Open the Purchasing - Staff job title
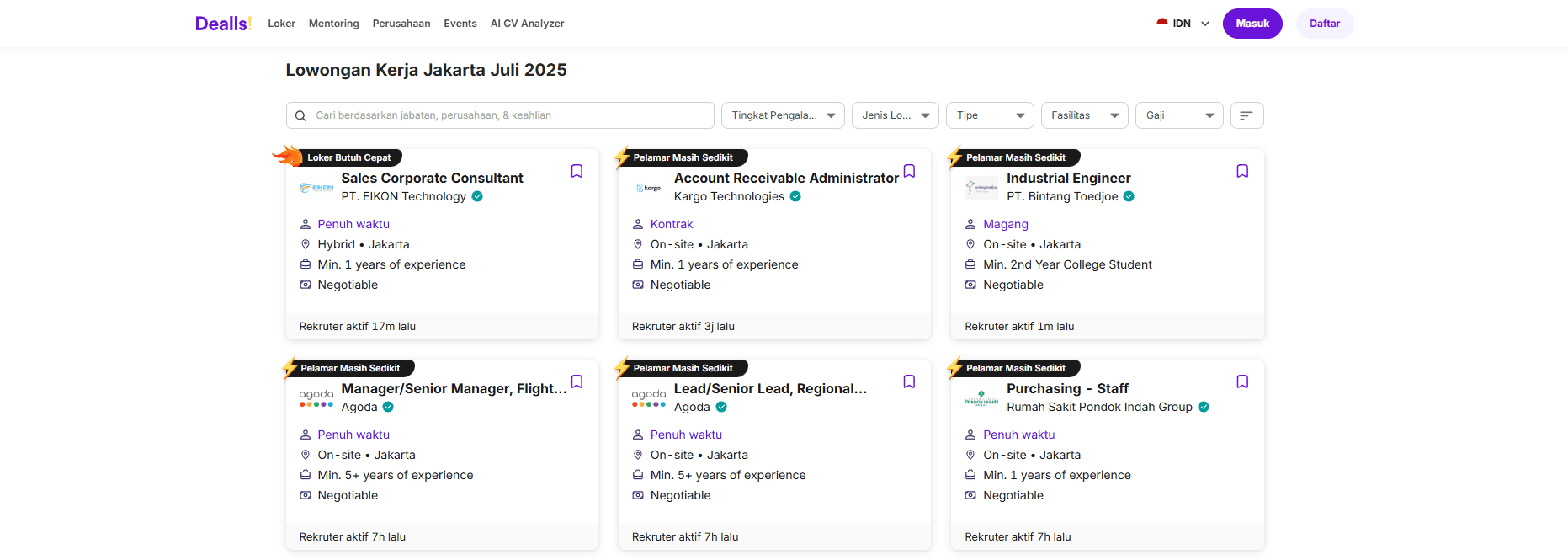Viewport: 1568px width, 560px height. click(x=1067, y=388)
